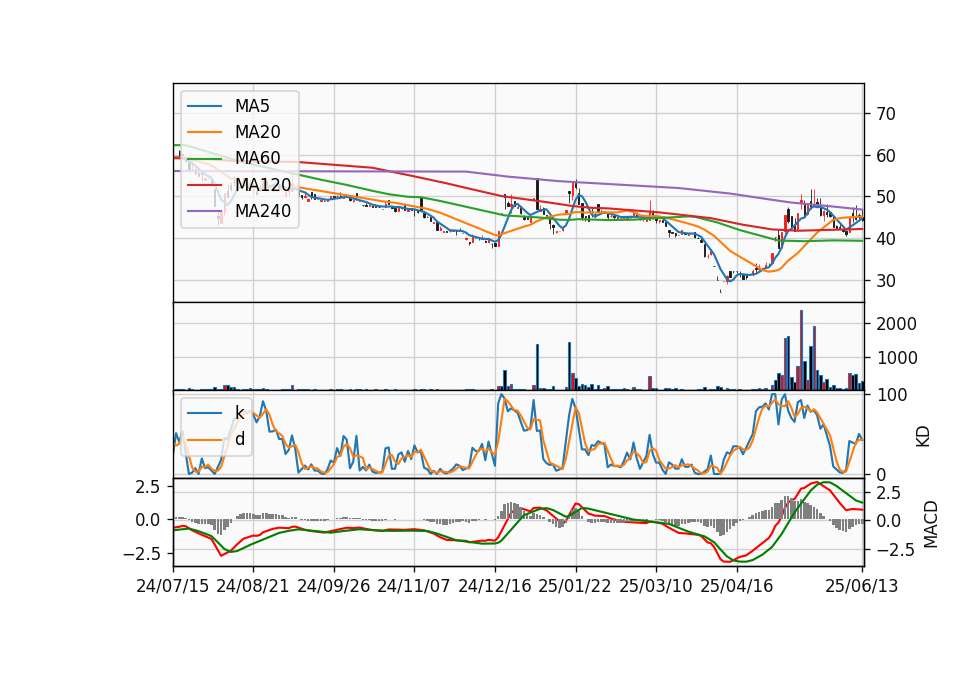Click the 25/04/16 date axis label

pyautogui.click(x=737, y=586)
